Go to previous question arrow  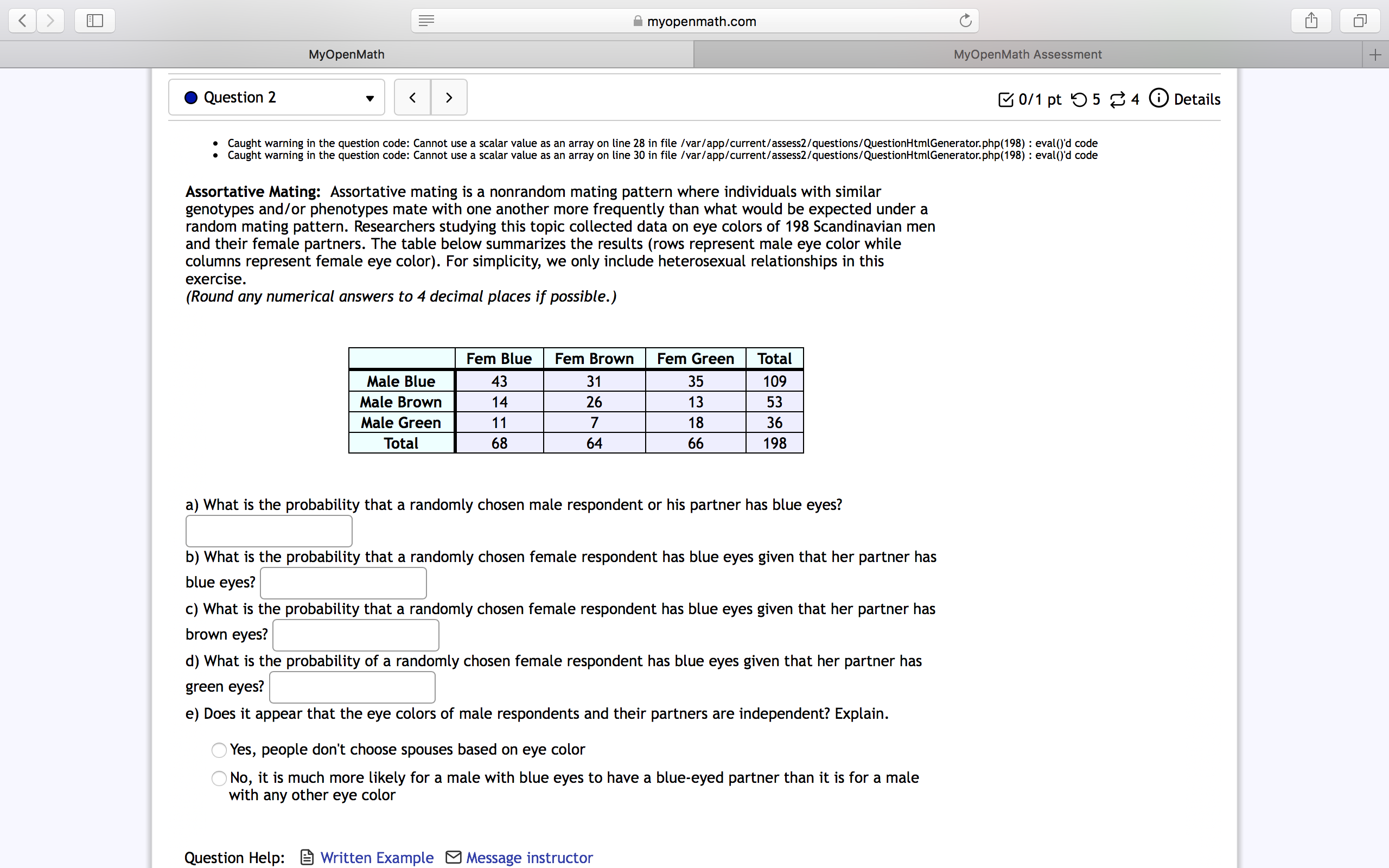coord(412,98)
